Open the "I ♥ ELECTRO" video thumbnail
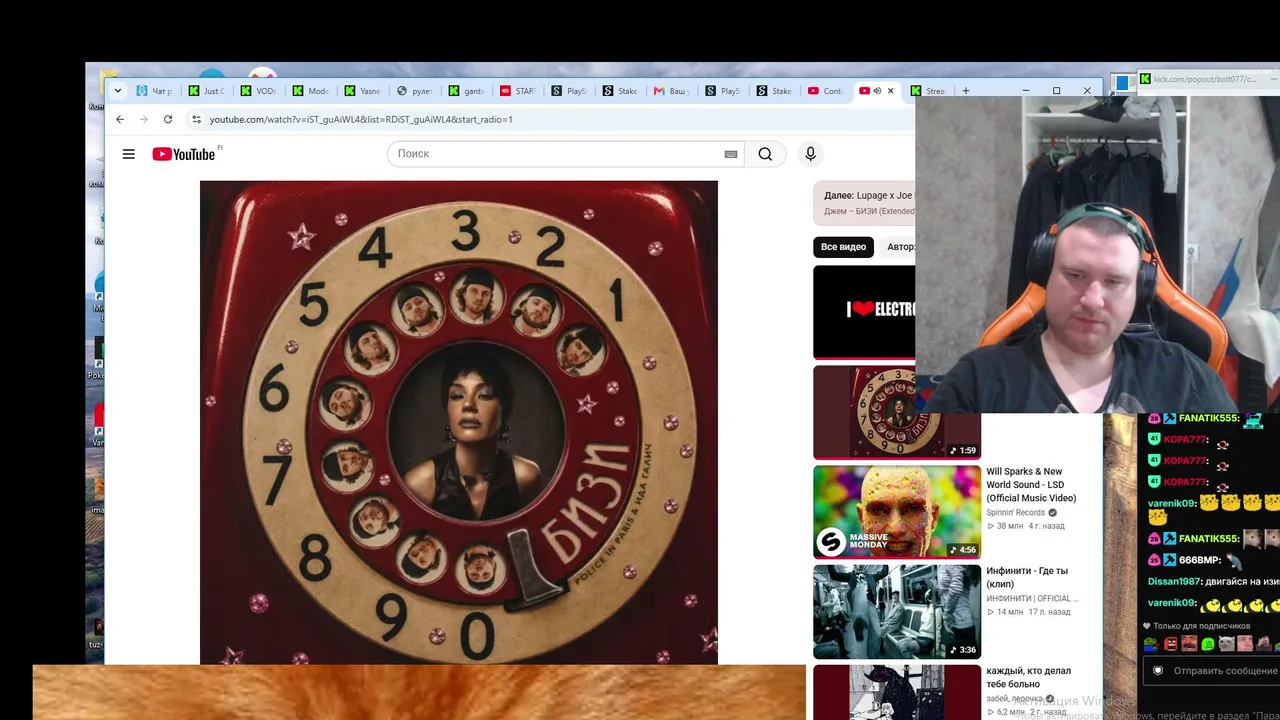Viewport: 1280px width, 720px height. [864, 311]
